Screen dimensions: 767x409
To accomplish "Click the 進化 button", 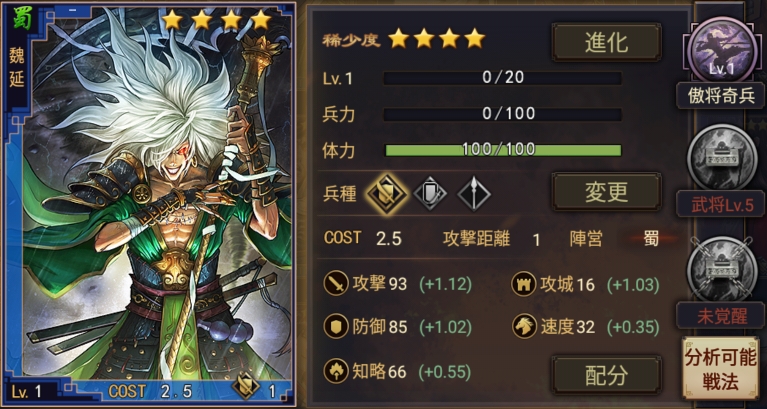I will coord(607,42).
